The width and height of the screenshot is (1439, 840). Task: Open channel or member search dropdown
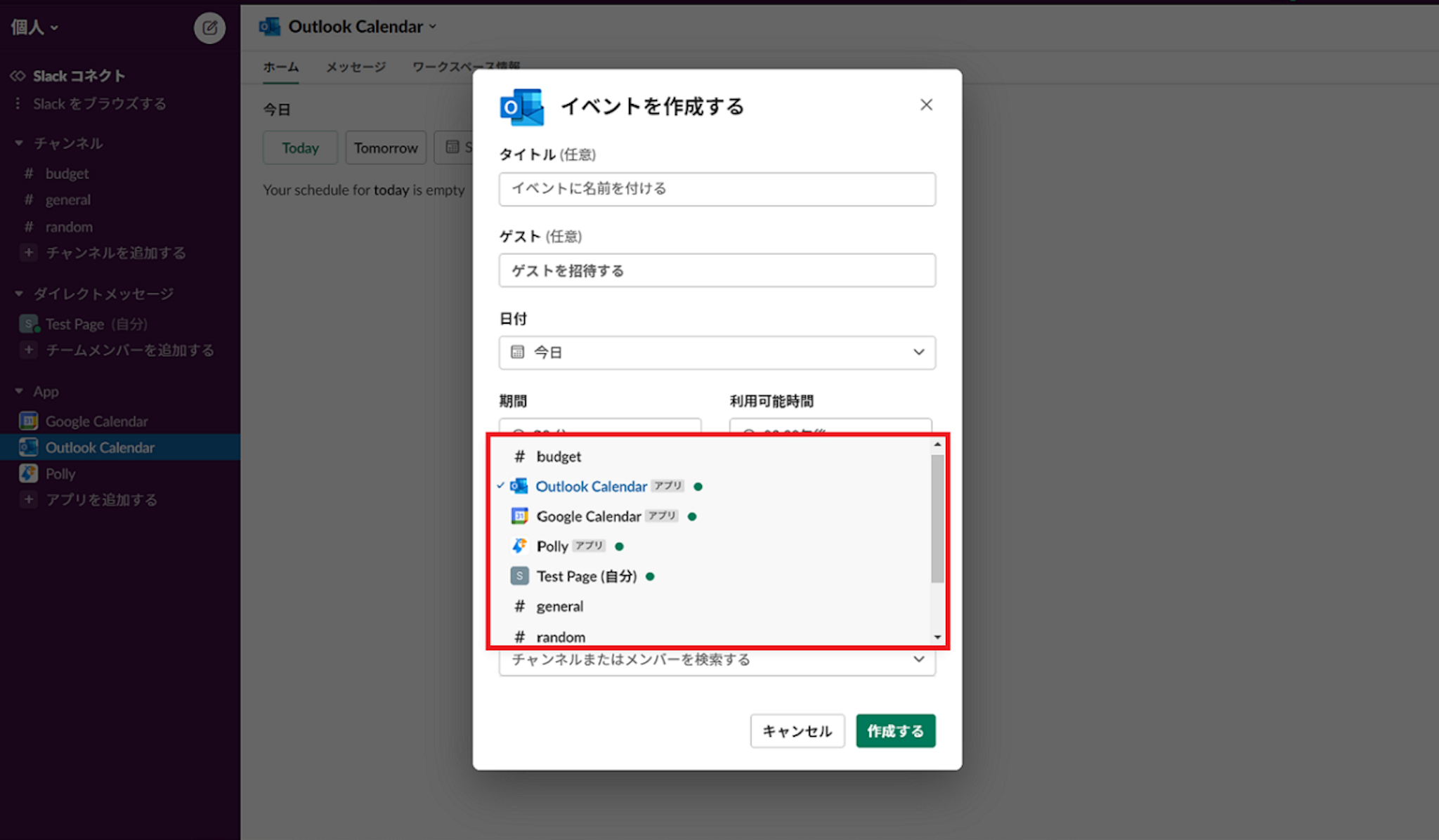[717, 660]
